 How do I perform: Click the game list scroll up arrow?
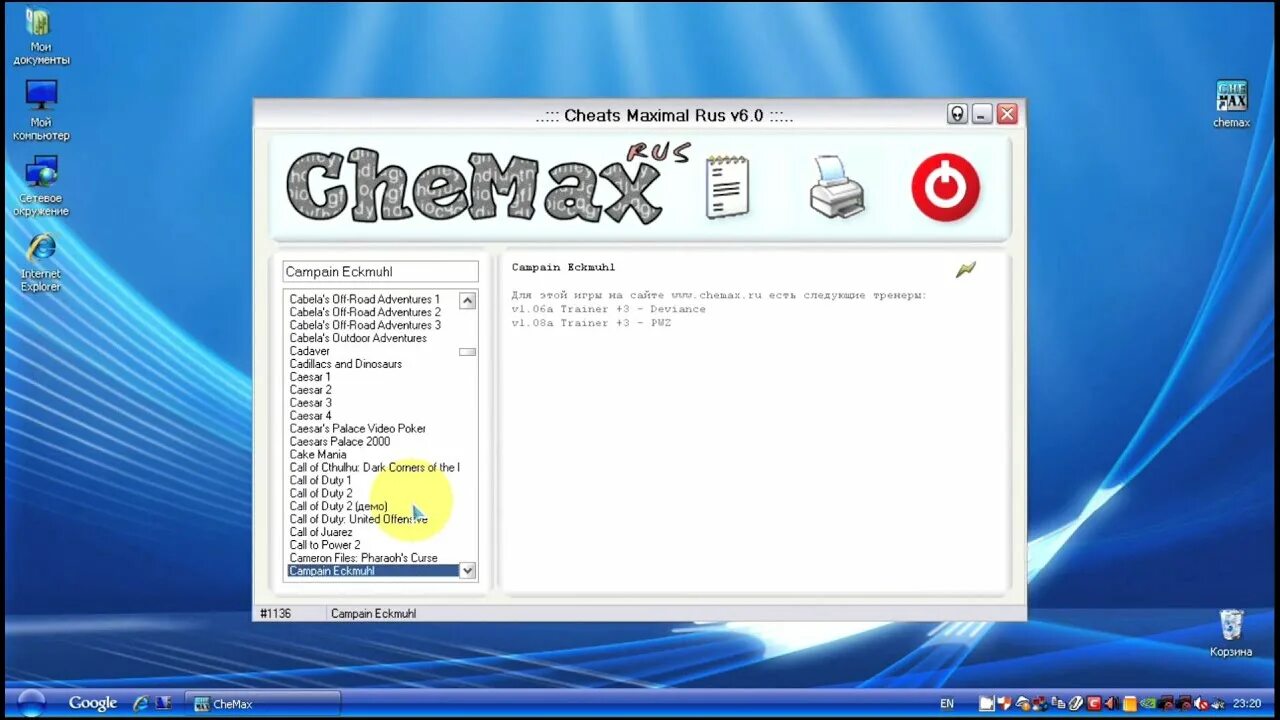click(467, 300)
